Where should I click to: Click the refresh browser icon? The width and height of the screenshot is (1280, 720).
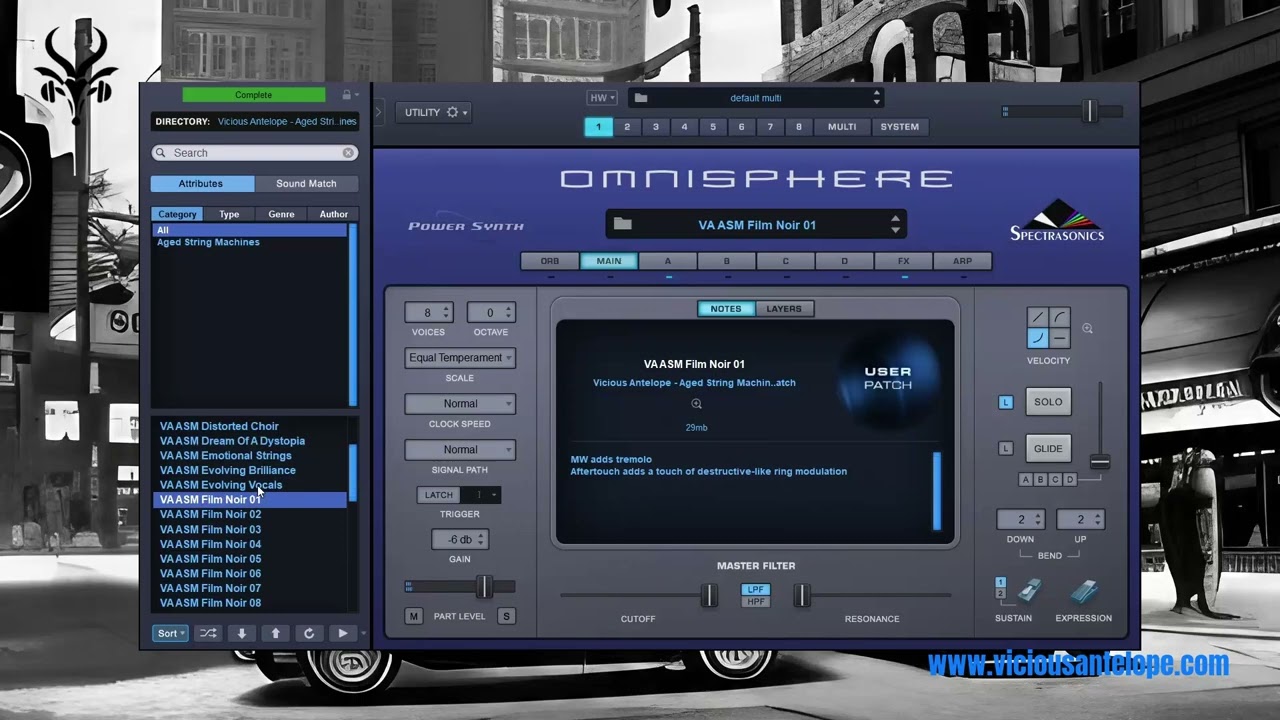click(x=309, y=633)
